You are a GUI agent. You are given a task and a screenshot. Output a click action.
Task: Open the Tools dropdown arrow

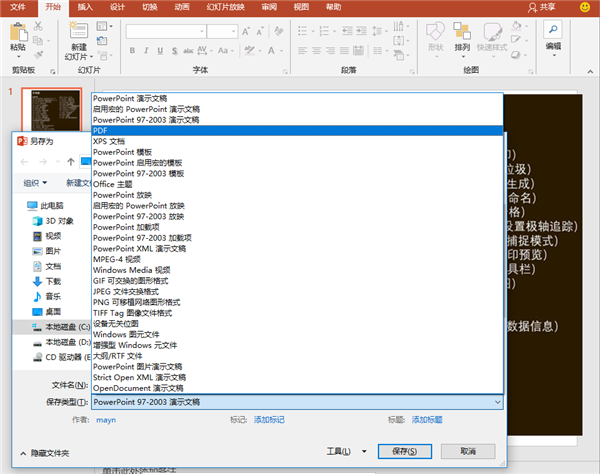364,451
